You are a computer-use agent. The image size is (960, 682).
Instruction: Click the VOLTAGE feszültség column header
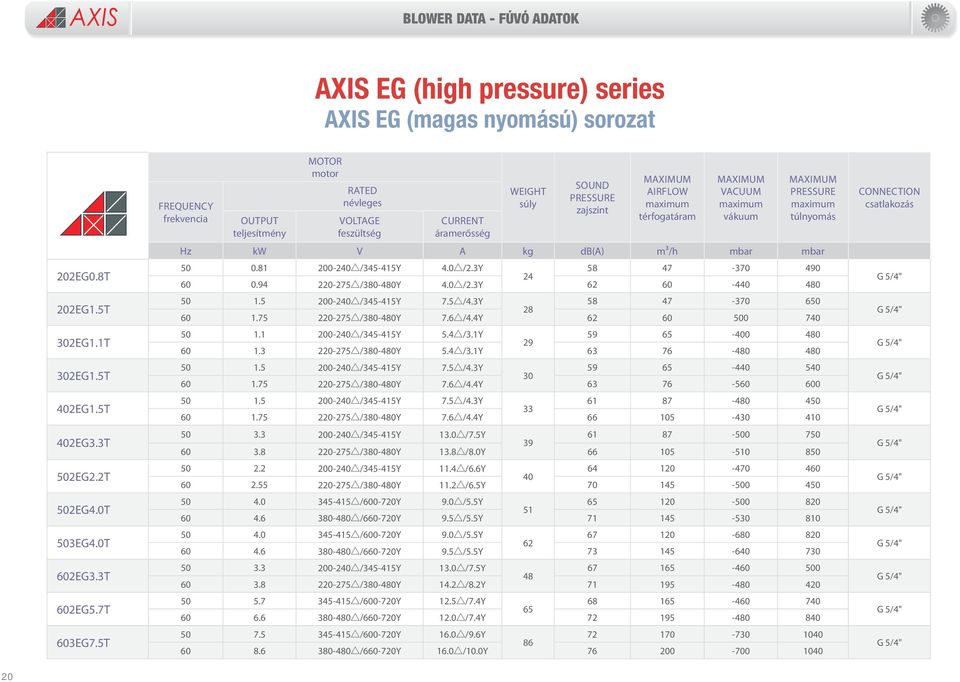click(x=359, y=227)
